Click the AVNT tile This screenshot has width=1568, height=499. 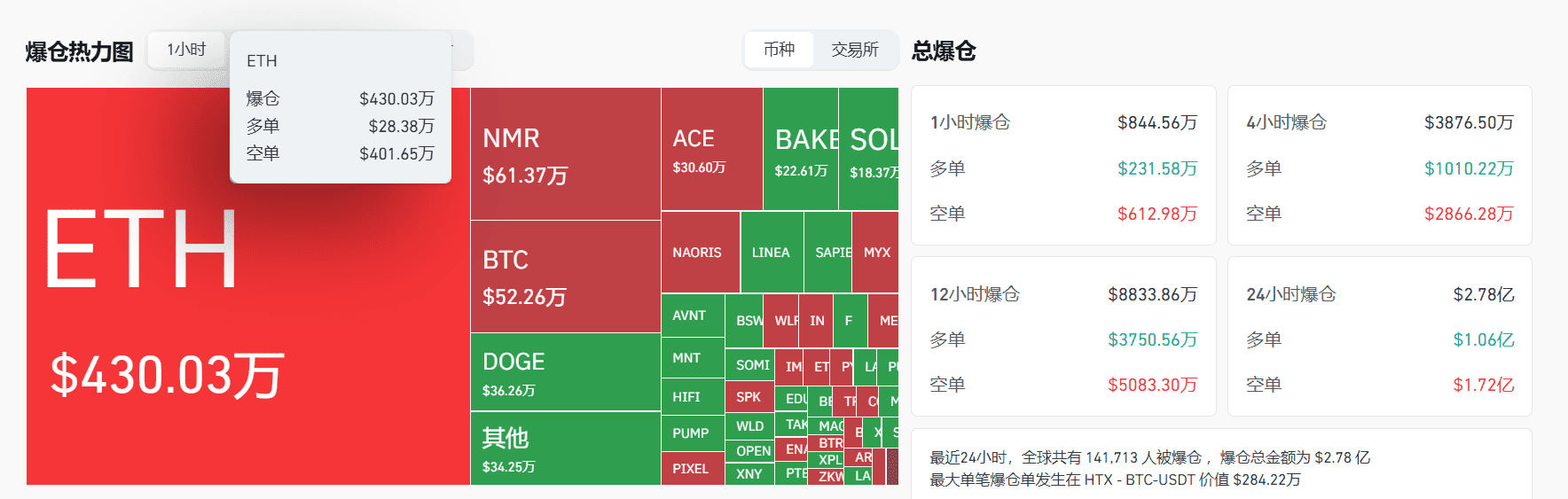[693, 316]
